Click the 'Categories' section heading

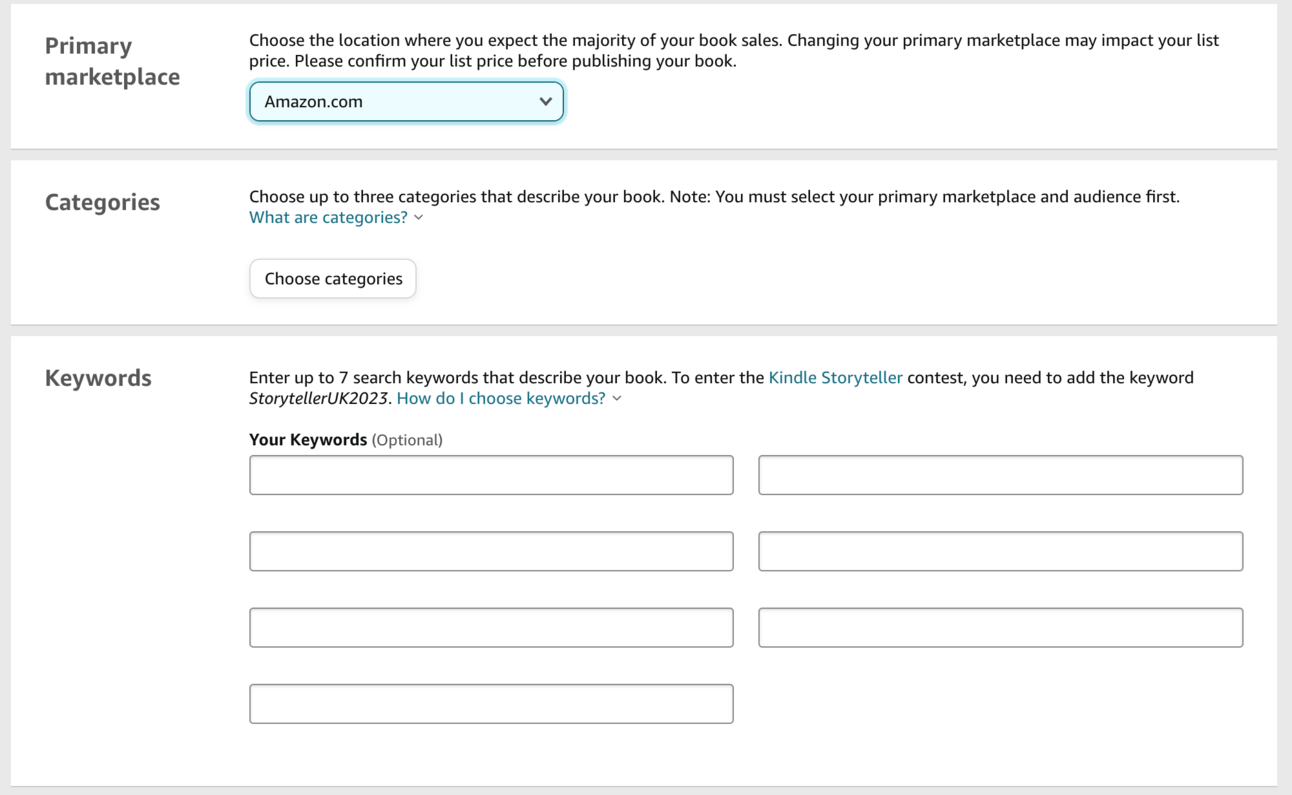pyautogui.click(x=102, y=202)
